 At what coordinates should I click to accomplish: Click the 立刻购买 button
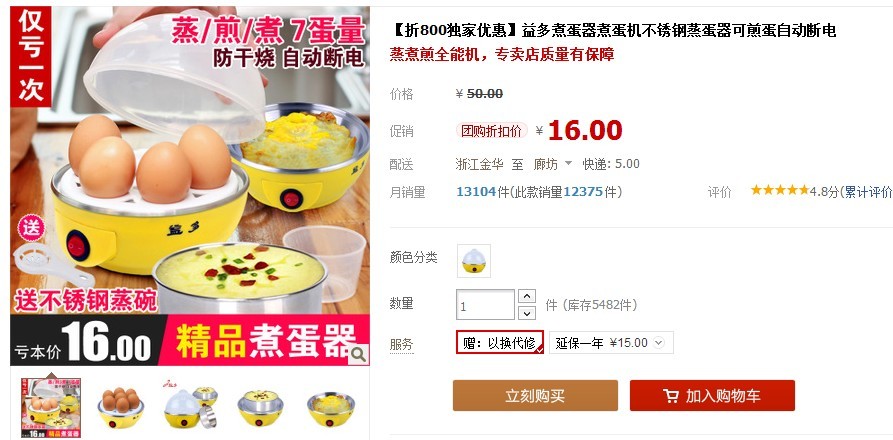[535, 396]
